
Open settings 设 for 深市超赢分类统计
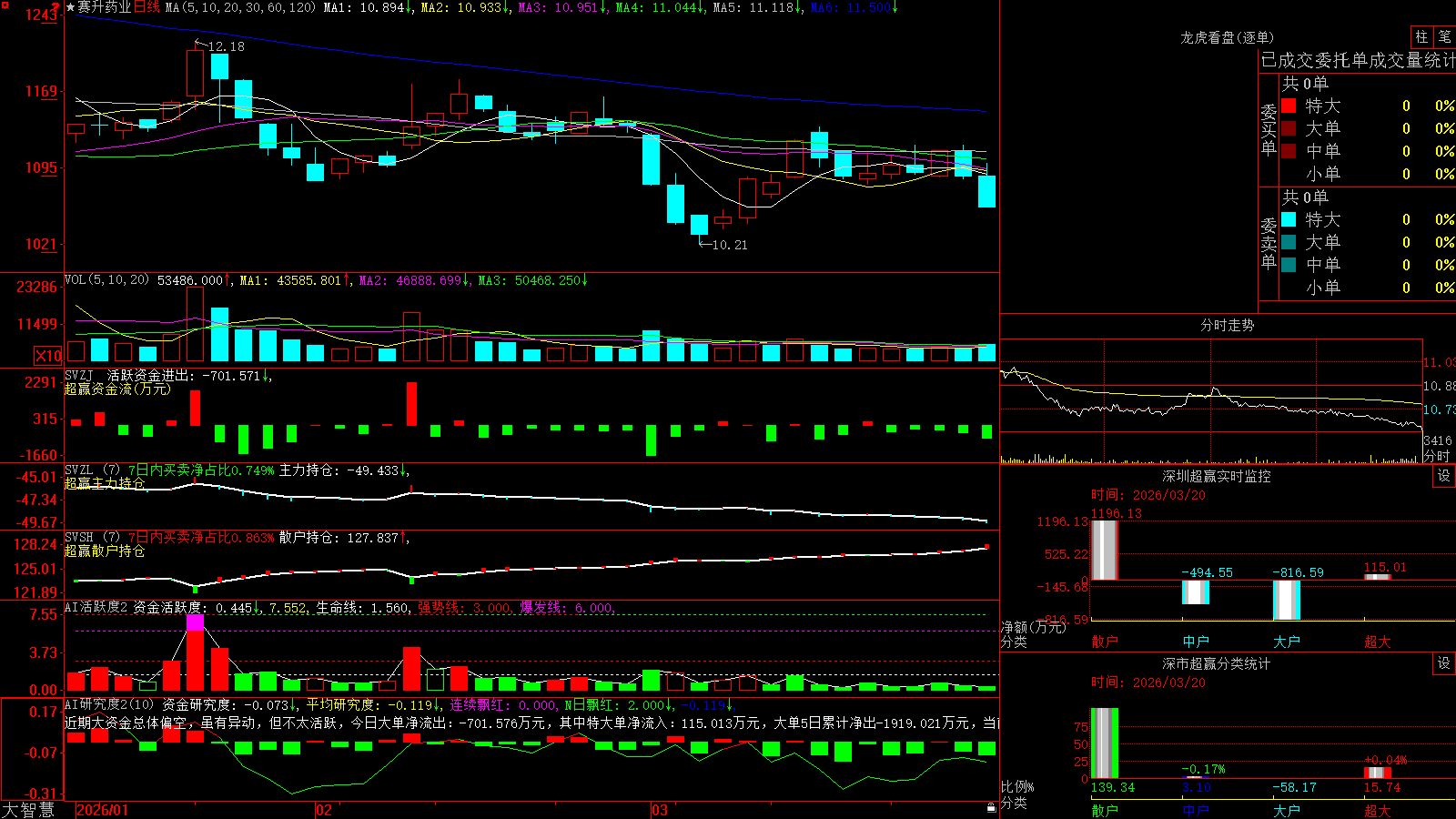(x=1444, y=663)
